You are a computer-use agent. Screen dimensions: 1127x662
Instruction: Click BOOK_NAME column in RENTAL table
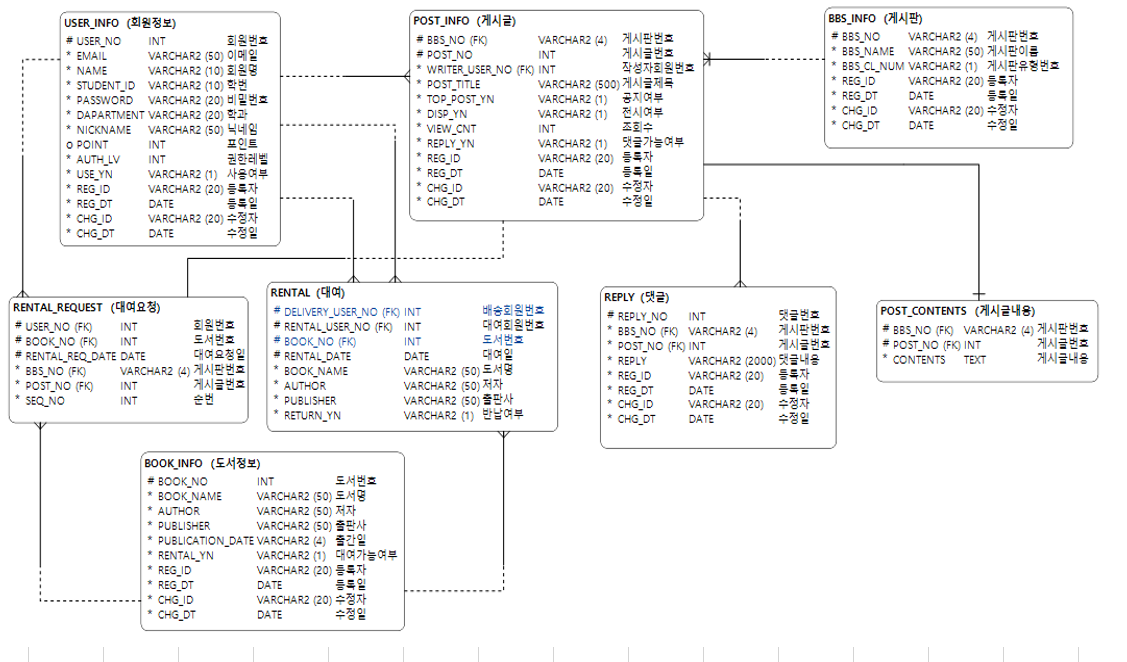pos(316,371)
